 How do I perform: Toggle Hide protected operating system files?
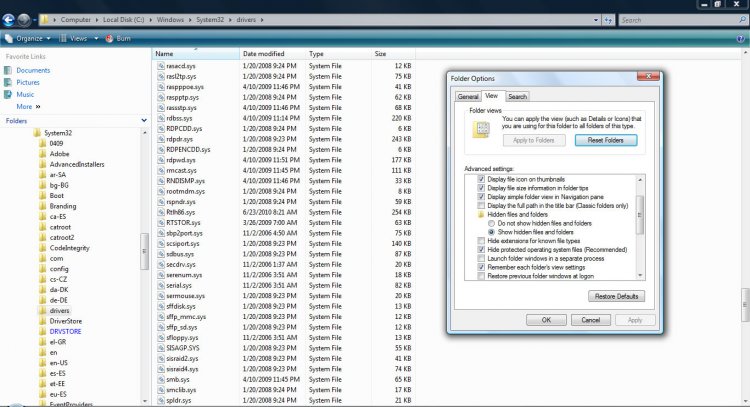[x=481, y=250]
